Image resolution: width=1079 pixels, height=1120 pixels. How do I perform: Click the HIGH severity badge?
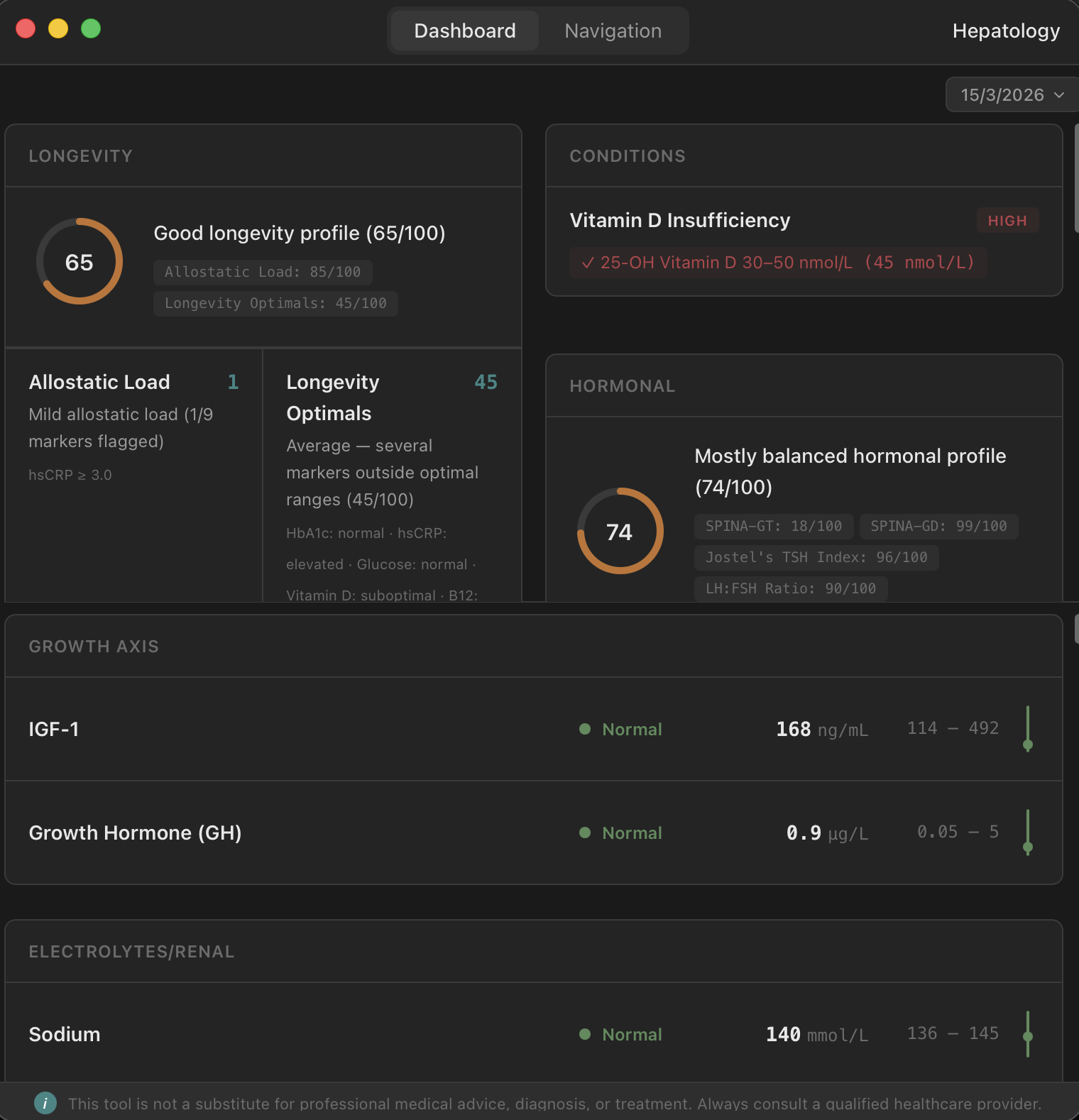[1007, 221]
